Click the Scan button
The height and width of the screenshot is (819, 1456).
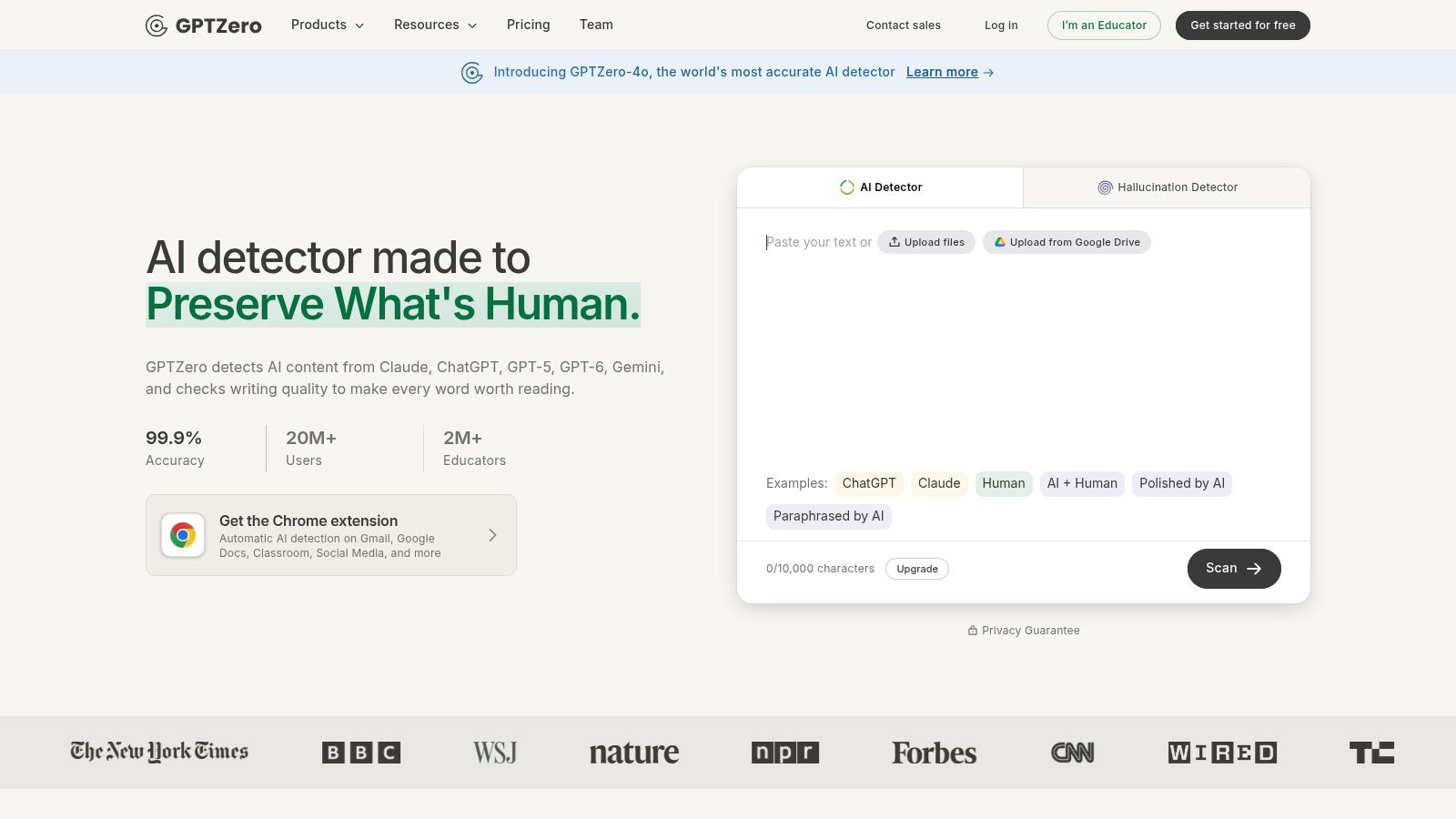tap(1234, 569)
